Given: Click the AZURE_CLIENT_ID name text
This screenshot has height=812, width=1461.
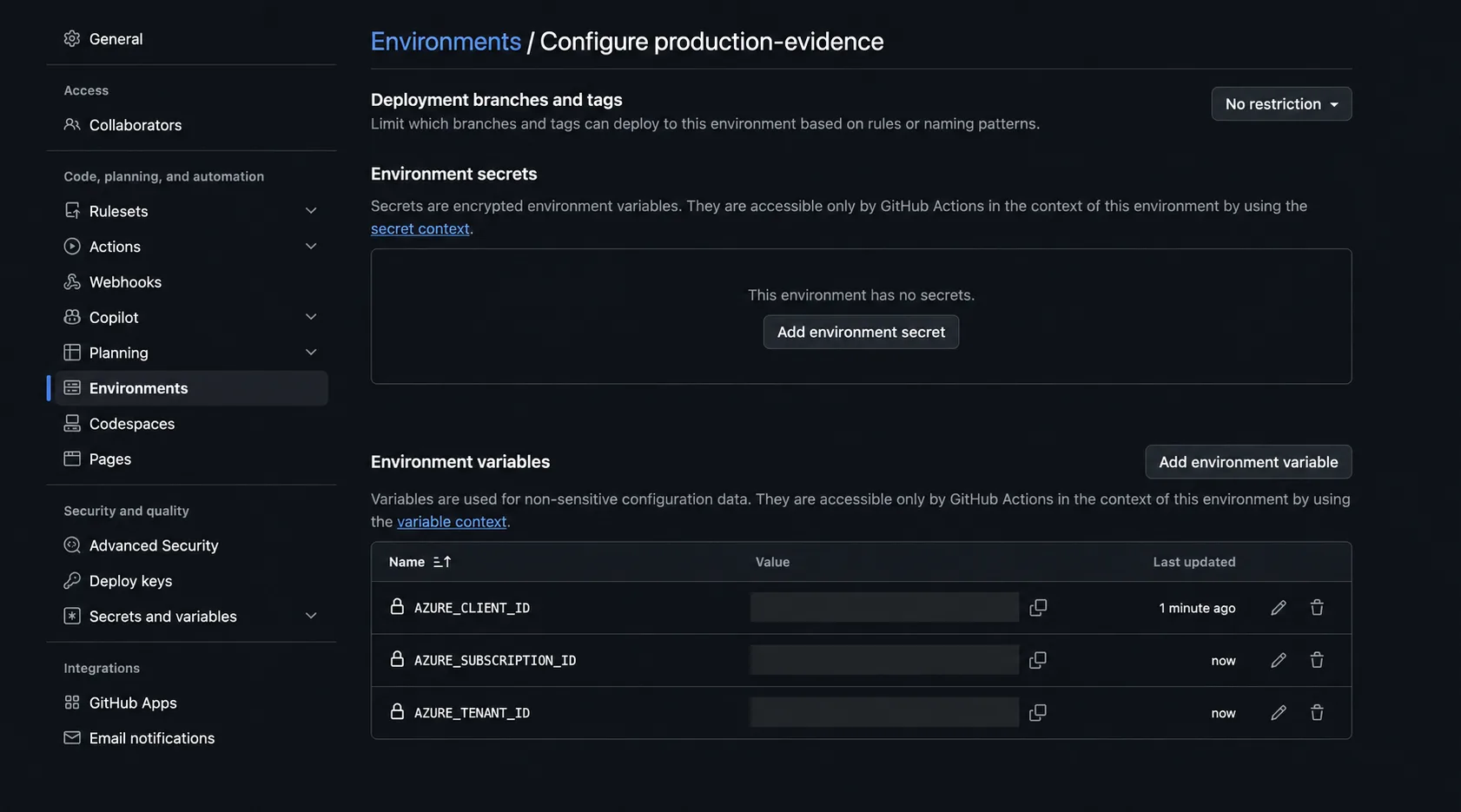Looking at the screenshot, I should click(x=472, y=608).
